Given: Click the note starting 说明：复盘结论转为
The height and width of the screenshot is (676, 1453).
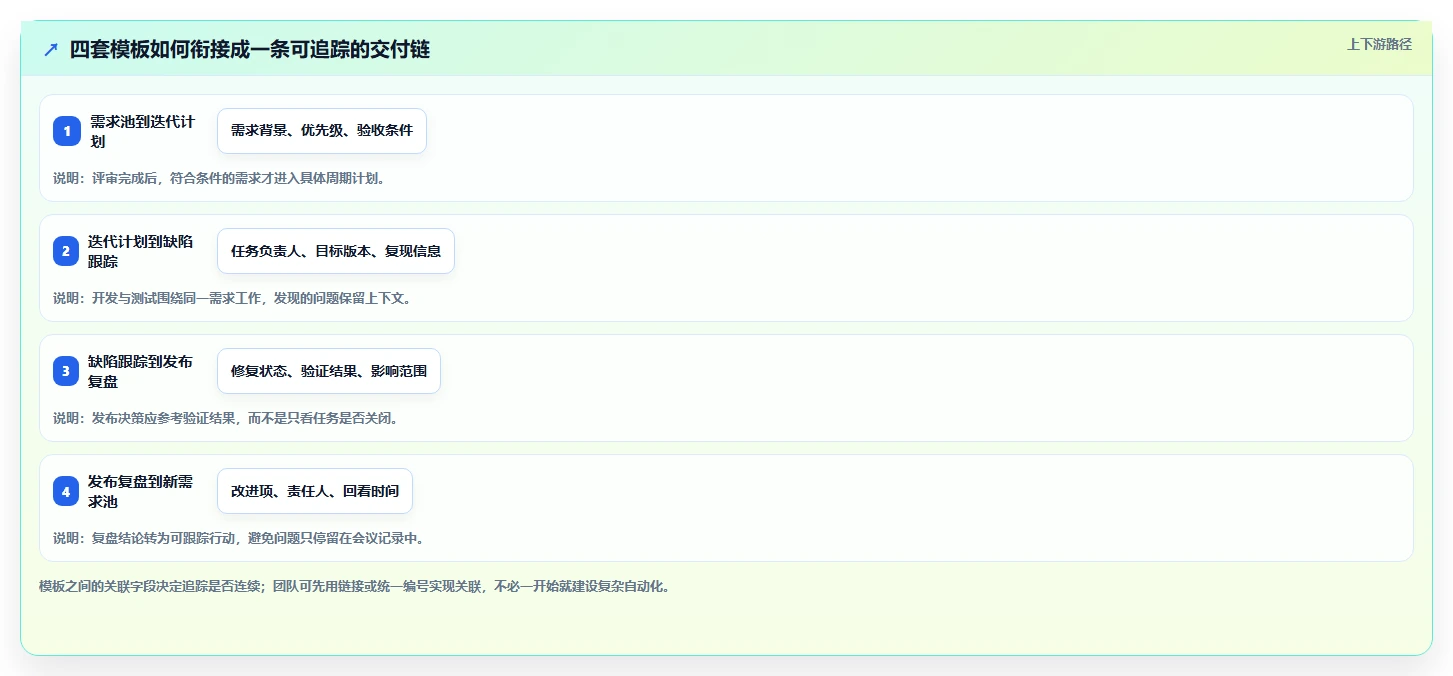Looking at the screenshot, I should (239, 538).
